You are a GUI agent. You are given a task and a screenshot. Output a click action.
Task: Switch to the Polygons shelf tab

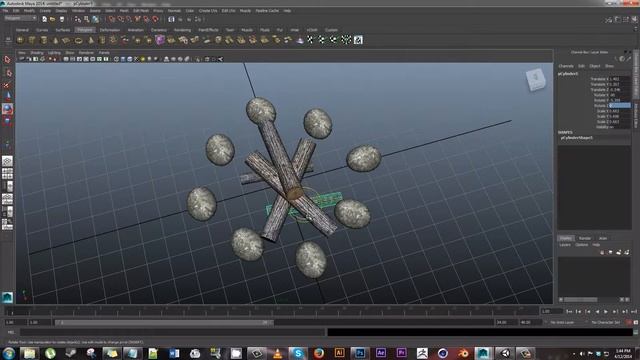pyautogui.click(x=84, y=30)
